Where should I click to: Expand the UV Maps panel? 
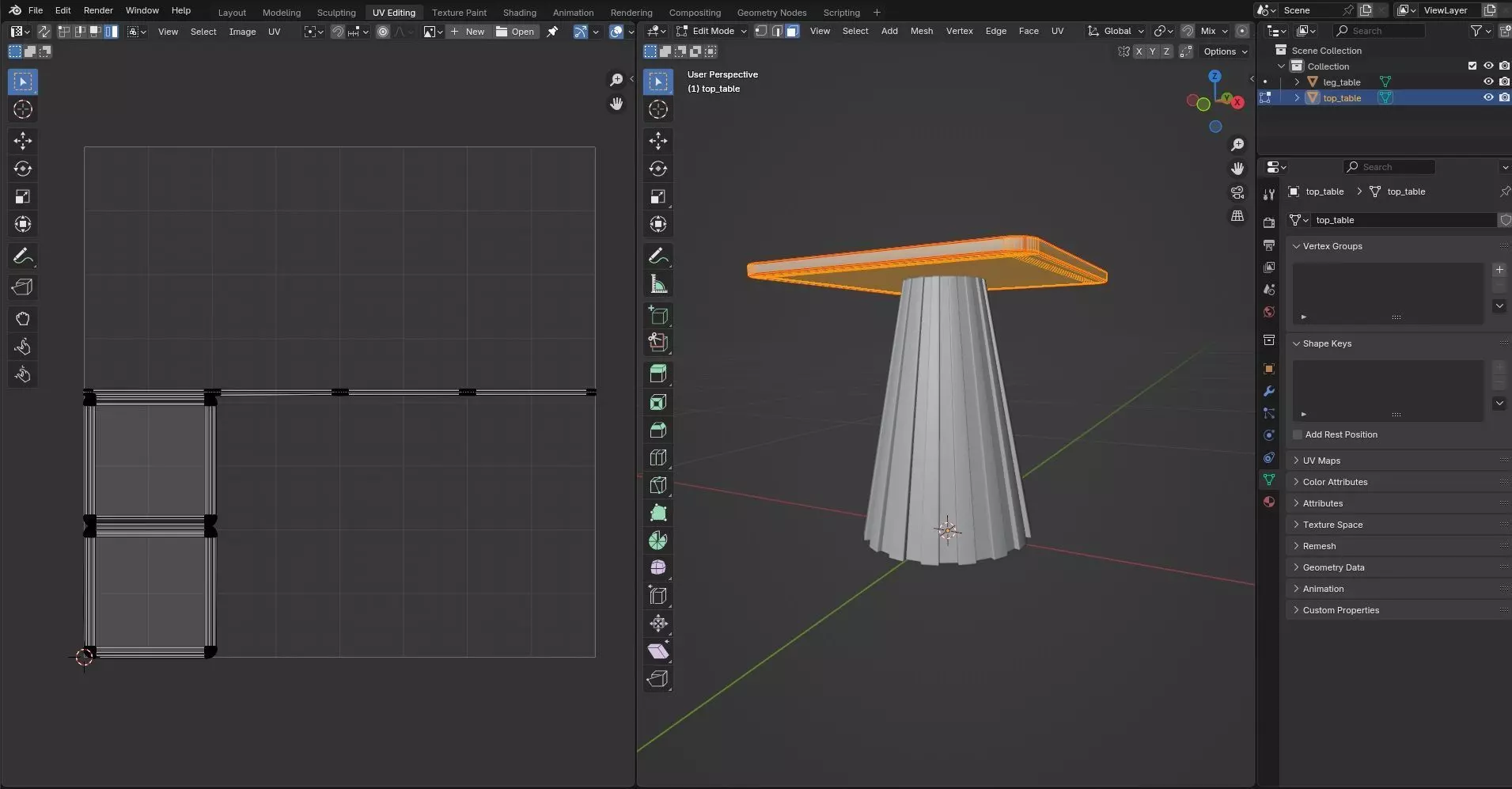(1321, 461)
